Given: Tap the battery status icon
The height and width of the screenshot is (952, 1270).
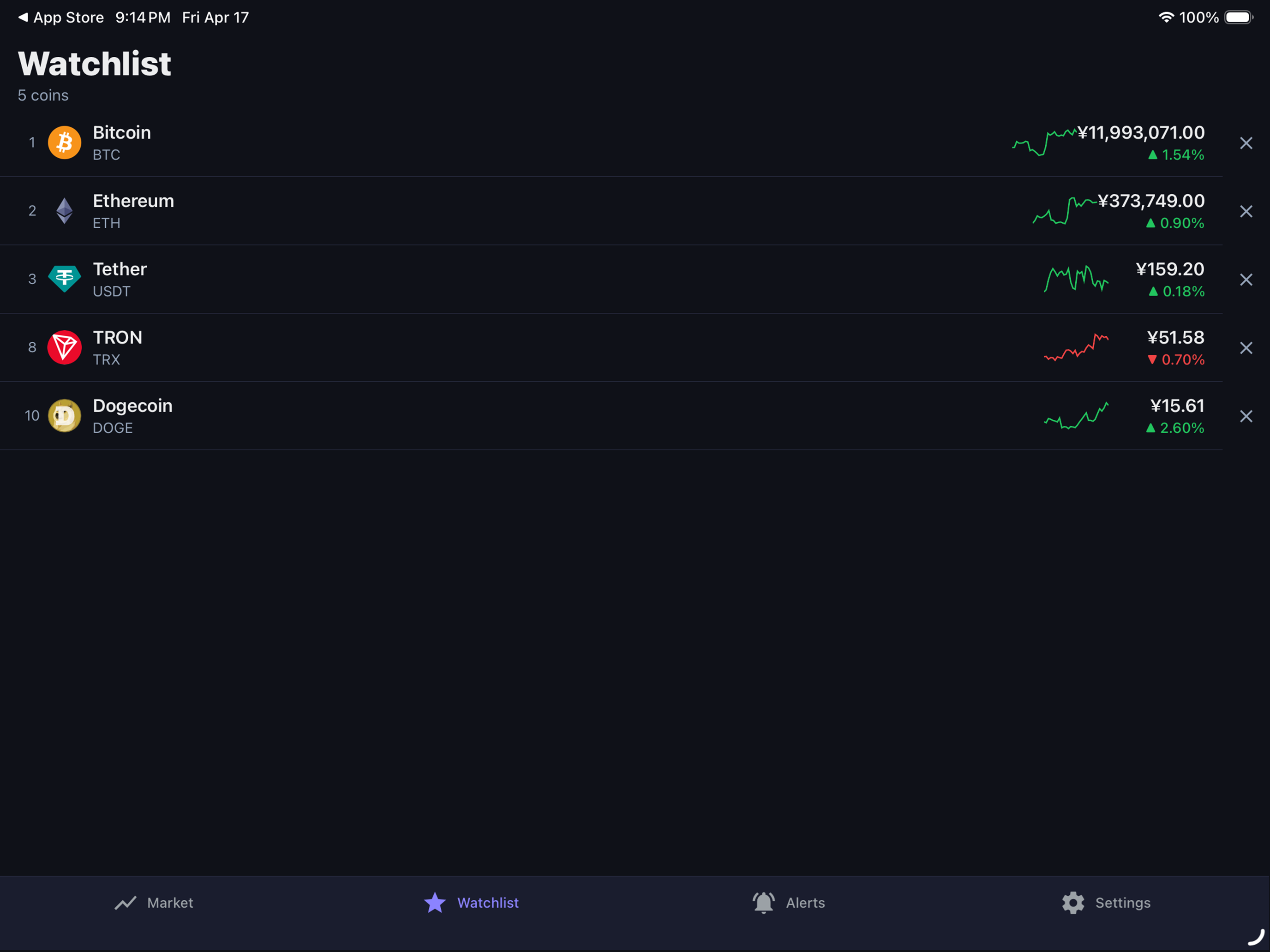Looking at the screenshot, I should pyautogui.click(x=1239, y=17).
